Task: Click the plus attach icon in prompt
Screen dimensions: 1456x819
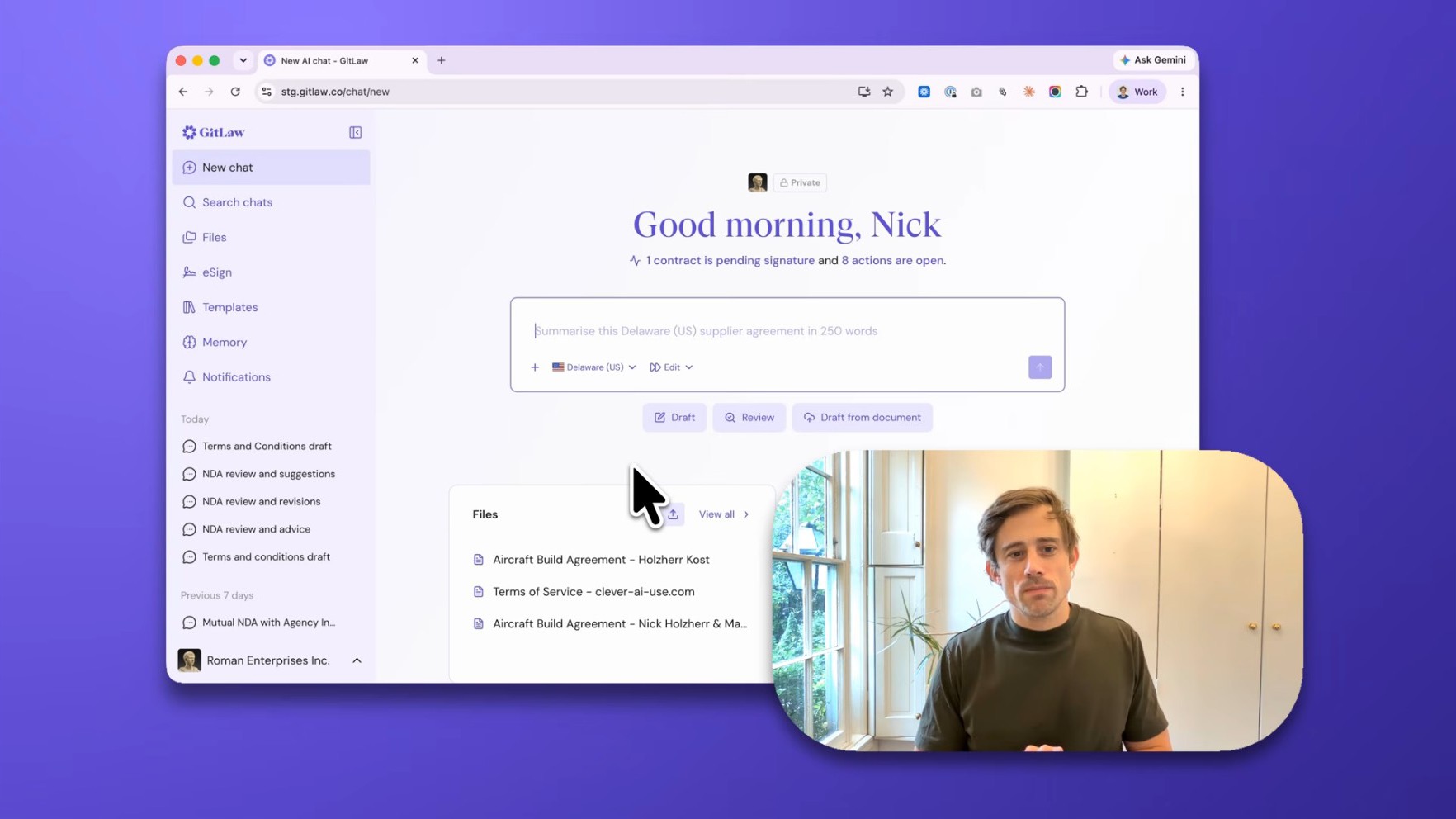Action: [535, 367]
